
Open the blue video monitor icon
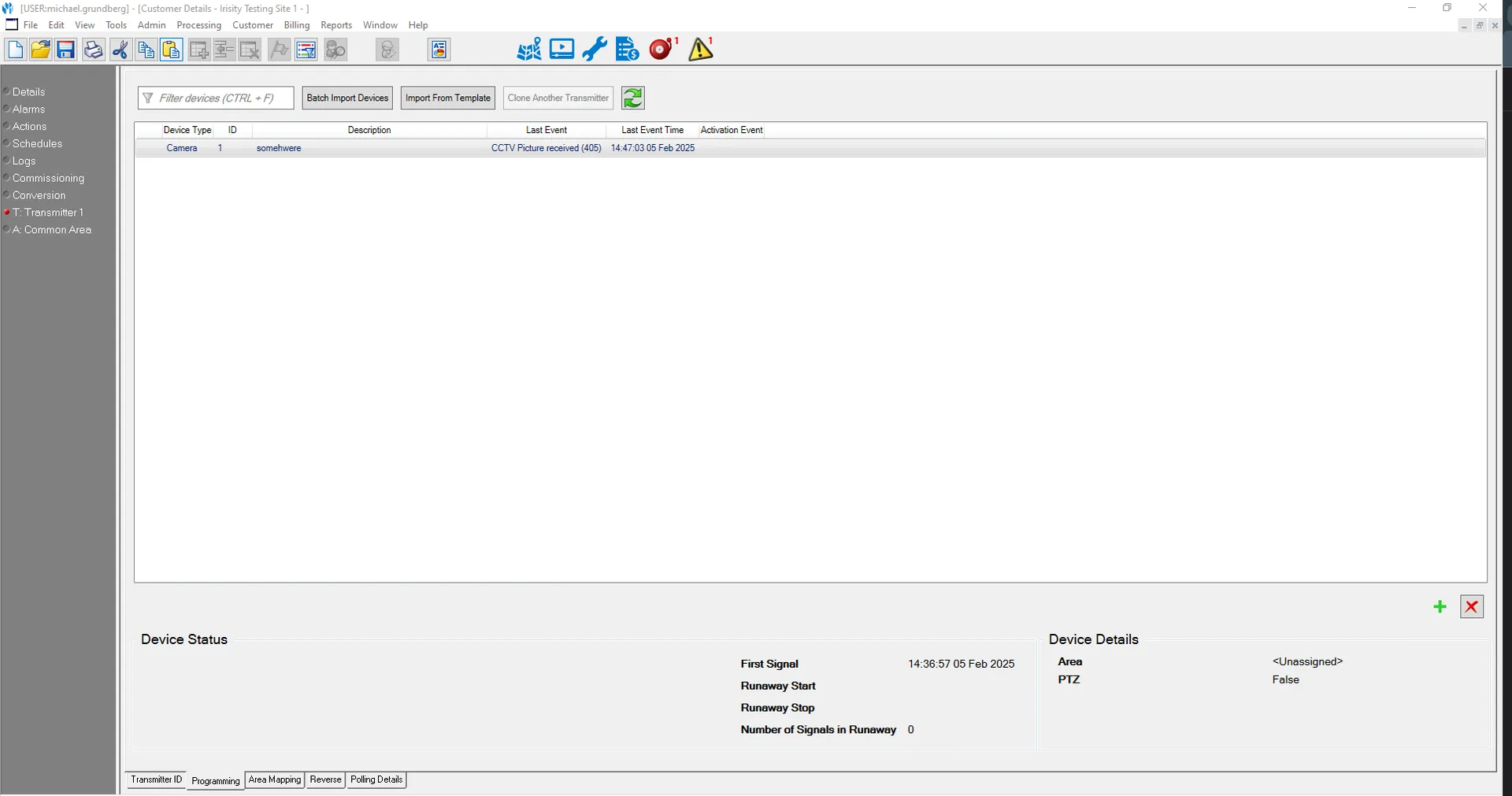coord(561,50)
